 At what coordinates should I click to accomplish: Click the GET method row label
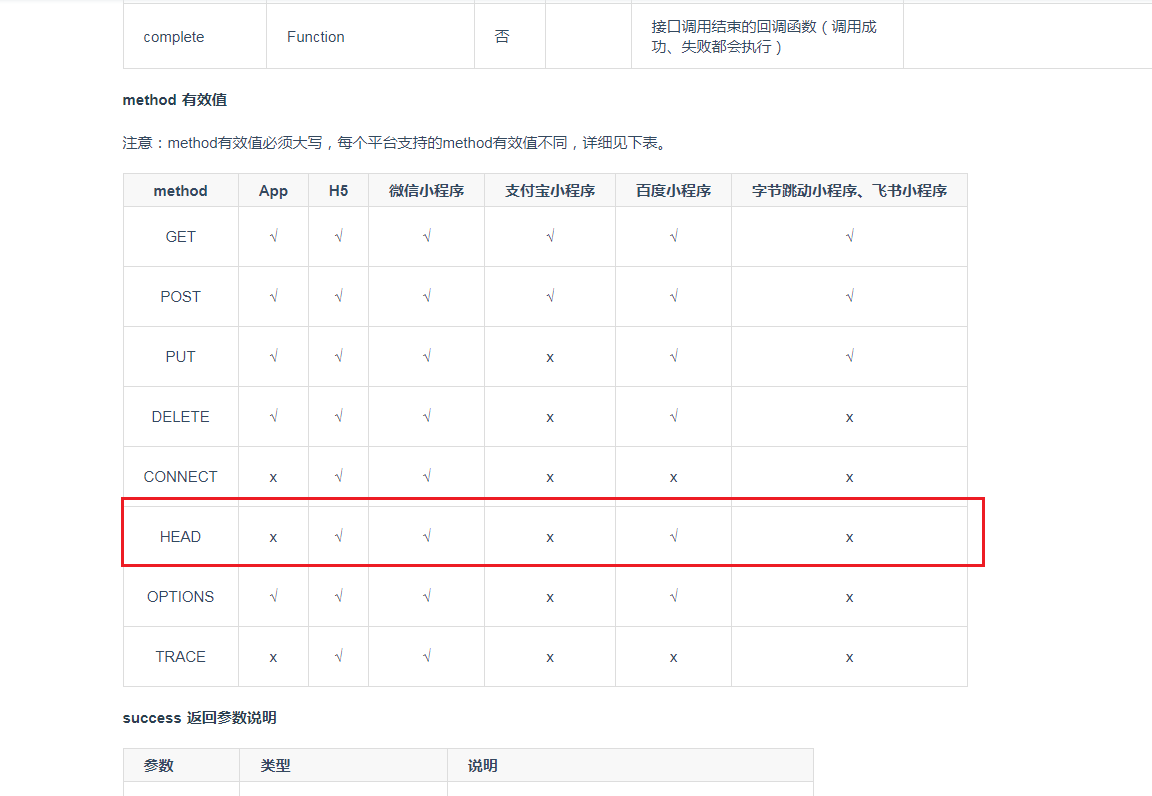point(180,237)
